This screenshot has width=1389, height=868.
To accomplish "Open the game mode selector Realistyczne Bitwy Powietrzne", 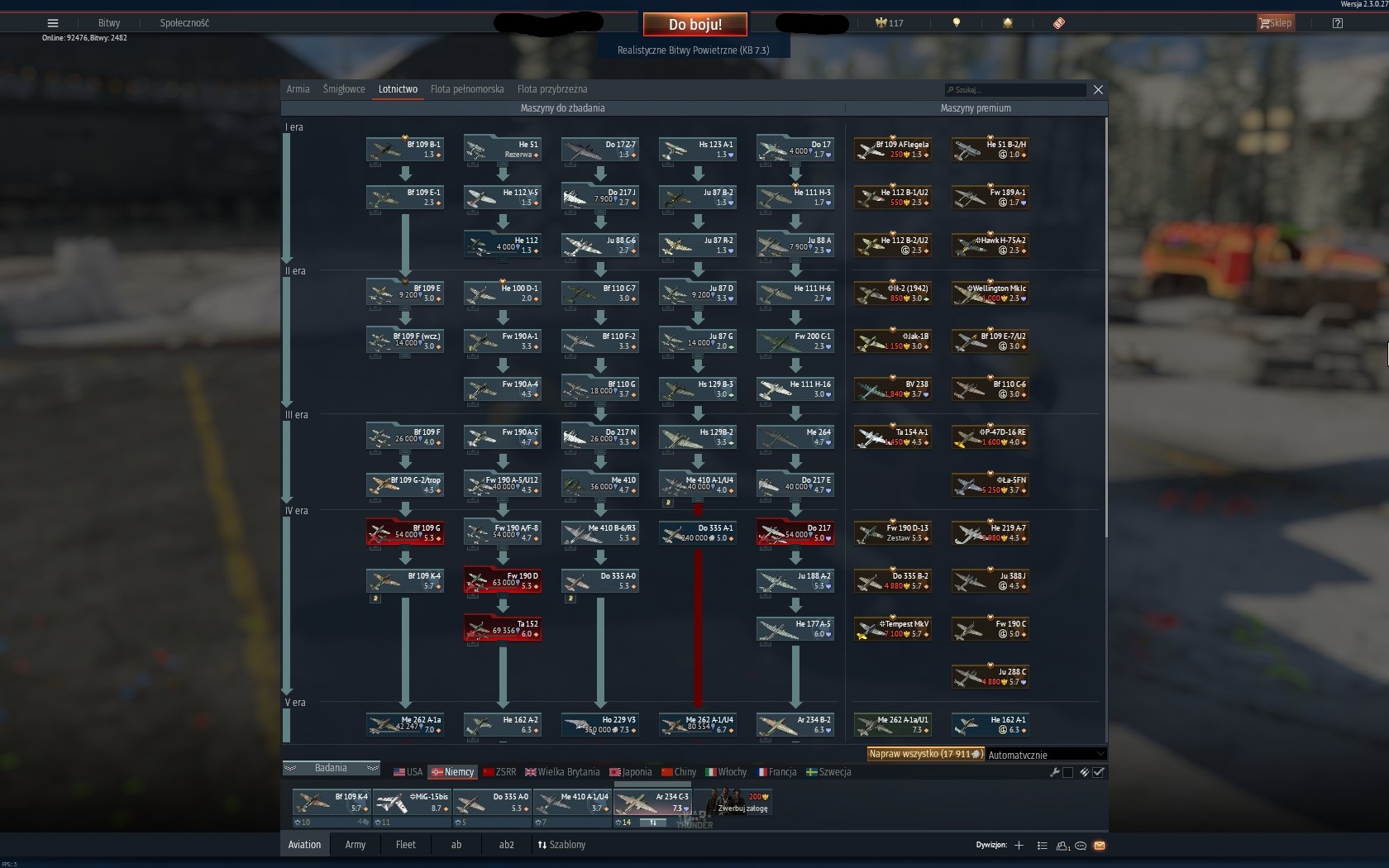I will pos(694,50).
